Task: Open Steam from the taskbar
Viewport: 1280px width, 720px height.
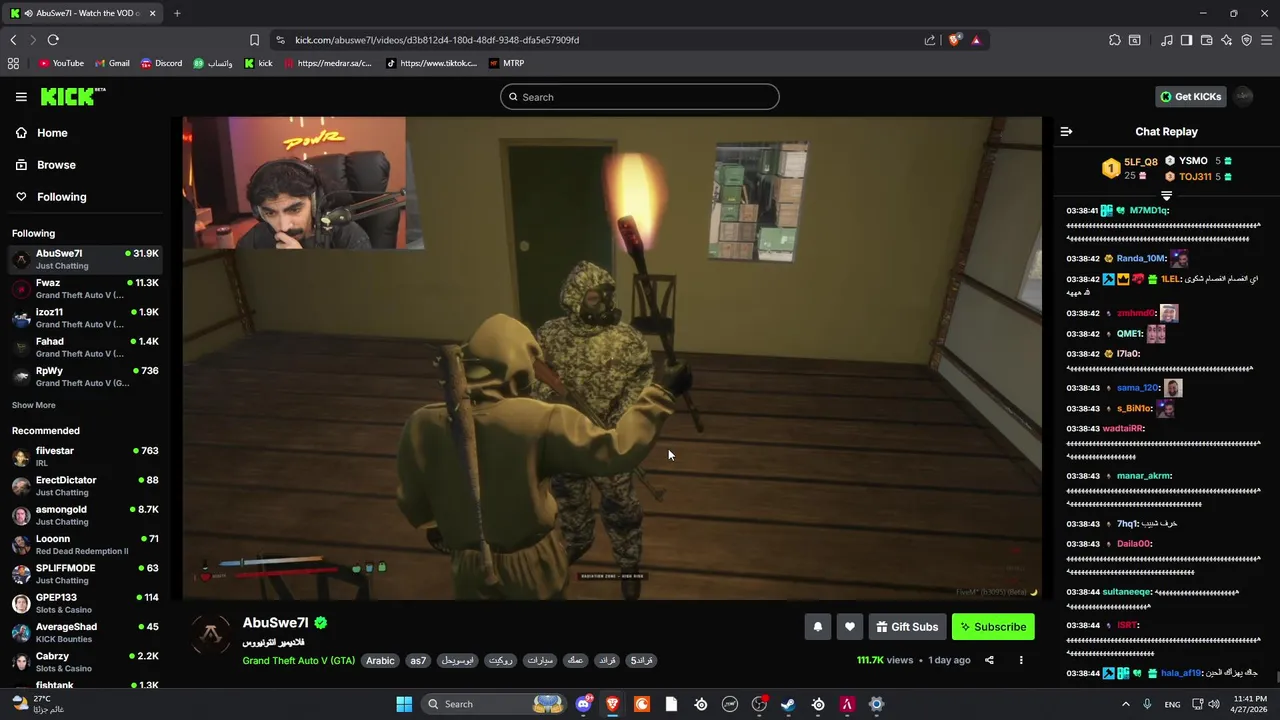Action: [x=788, y=704]
